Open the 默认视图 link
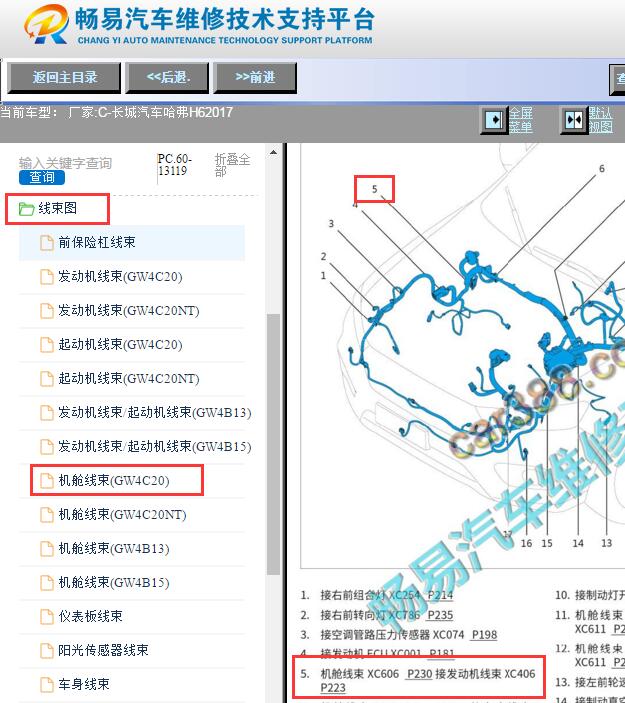Viewport: 625px width, 703px height. 600,120
